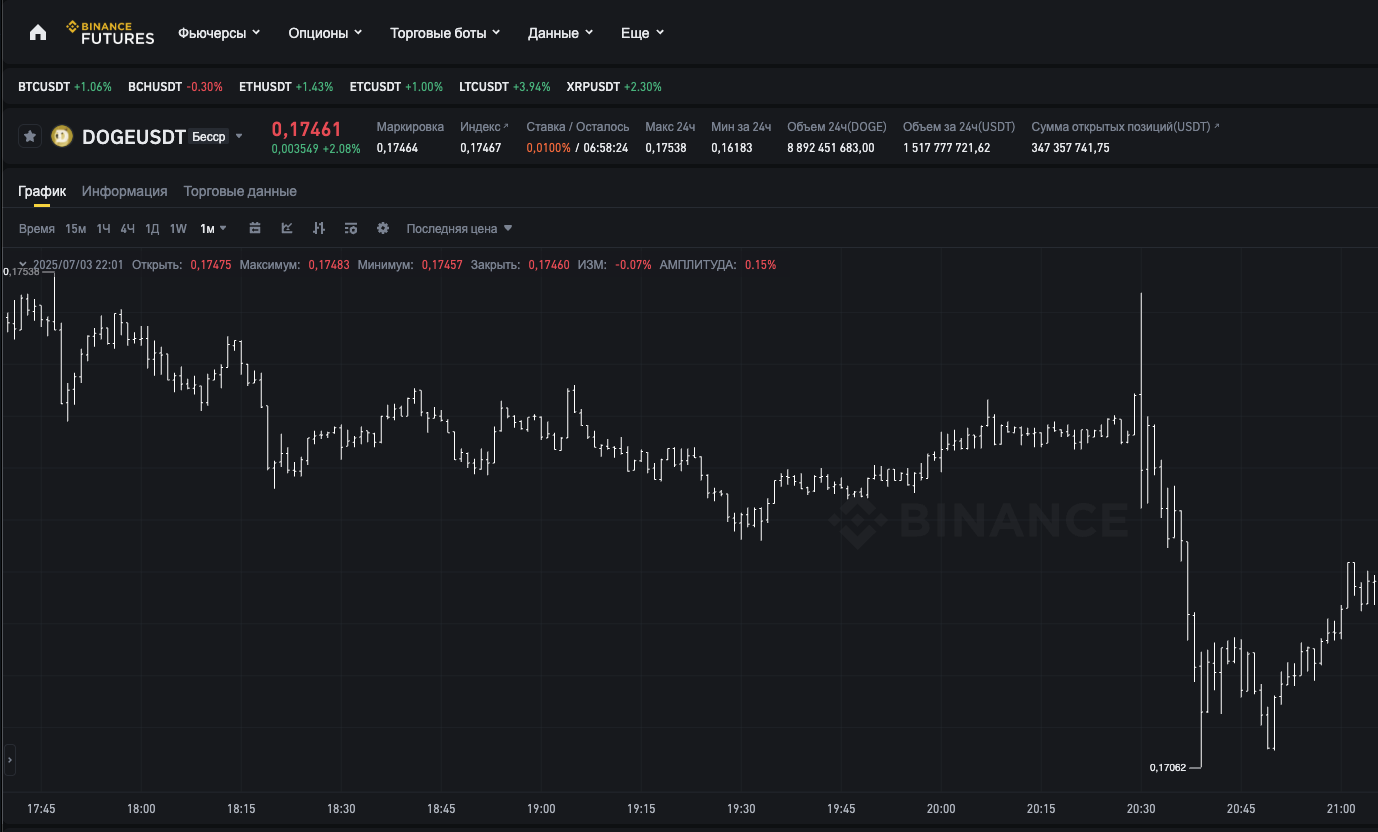Image resolution: width=1378 pixels, height=832 pixels.
Task: Select the Время line chart mode
Action: [x=37, y=229]
